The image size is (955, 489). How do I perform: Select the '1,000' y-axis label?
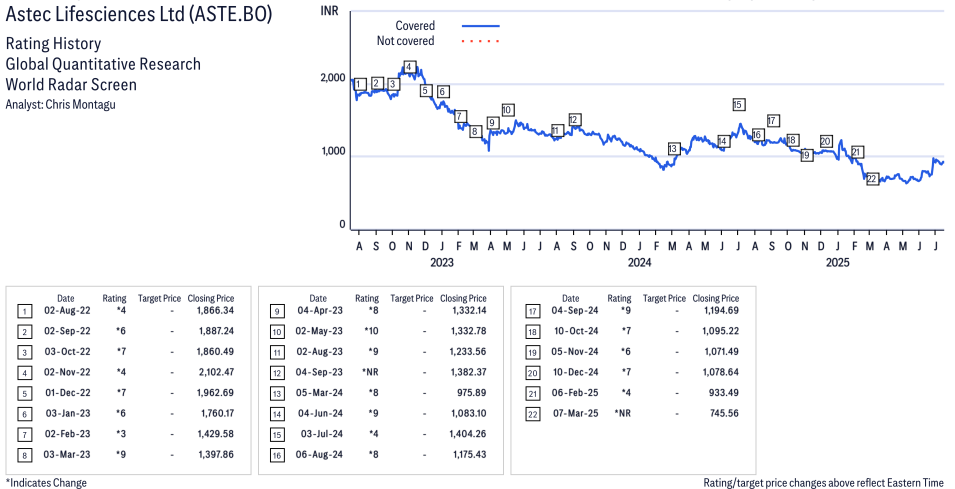[333, 151]
